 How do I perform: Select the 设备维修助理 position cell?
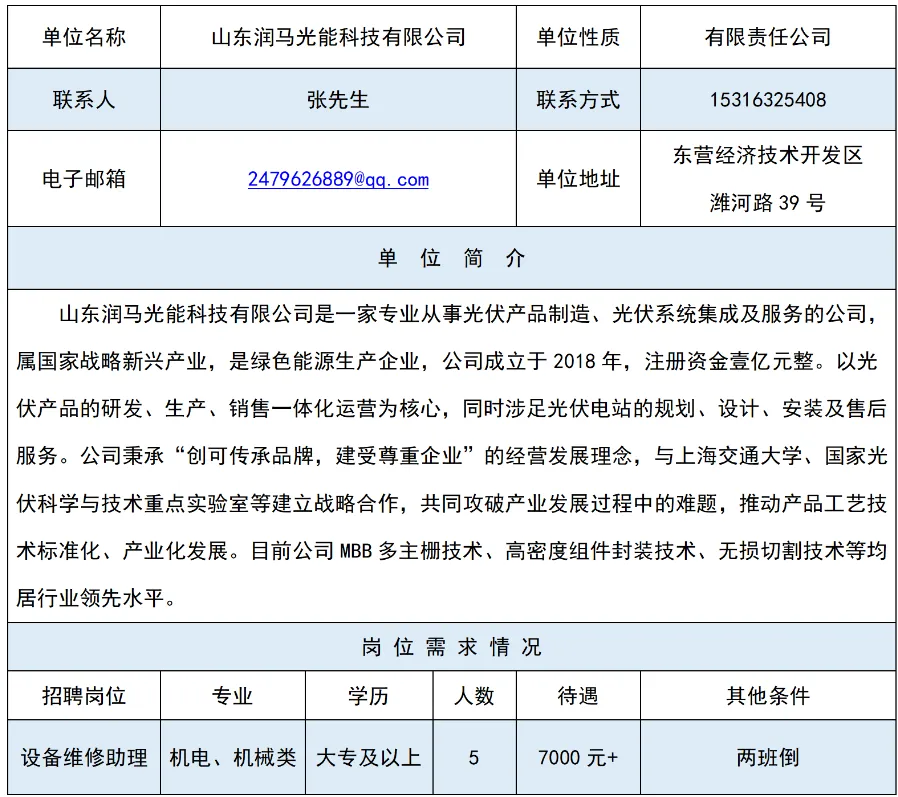(x=84, y=757)
